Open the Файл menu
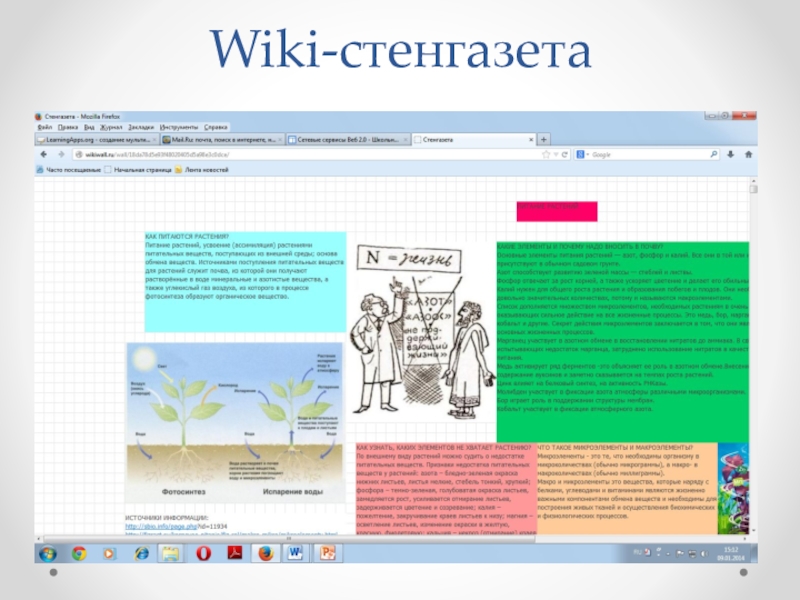The width and height of the screenshot is (800, 600). pos(45,127)
